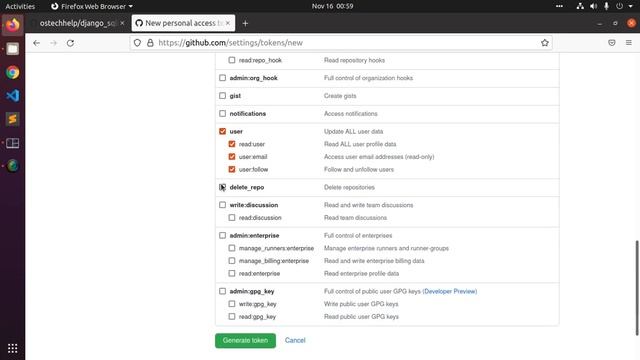Image resolution: width=640 pixels, height=360 pixels.
Task: Click the page vertical scrollbar
Action: 637,288
